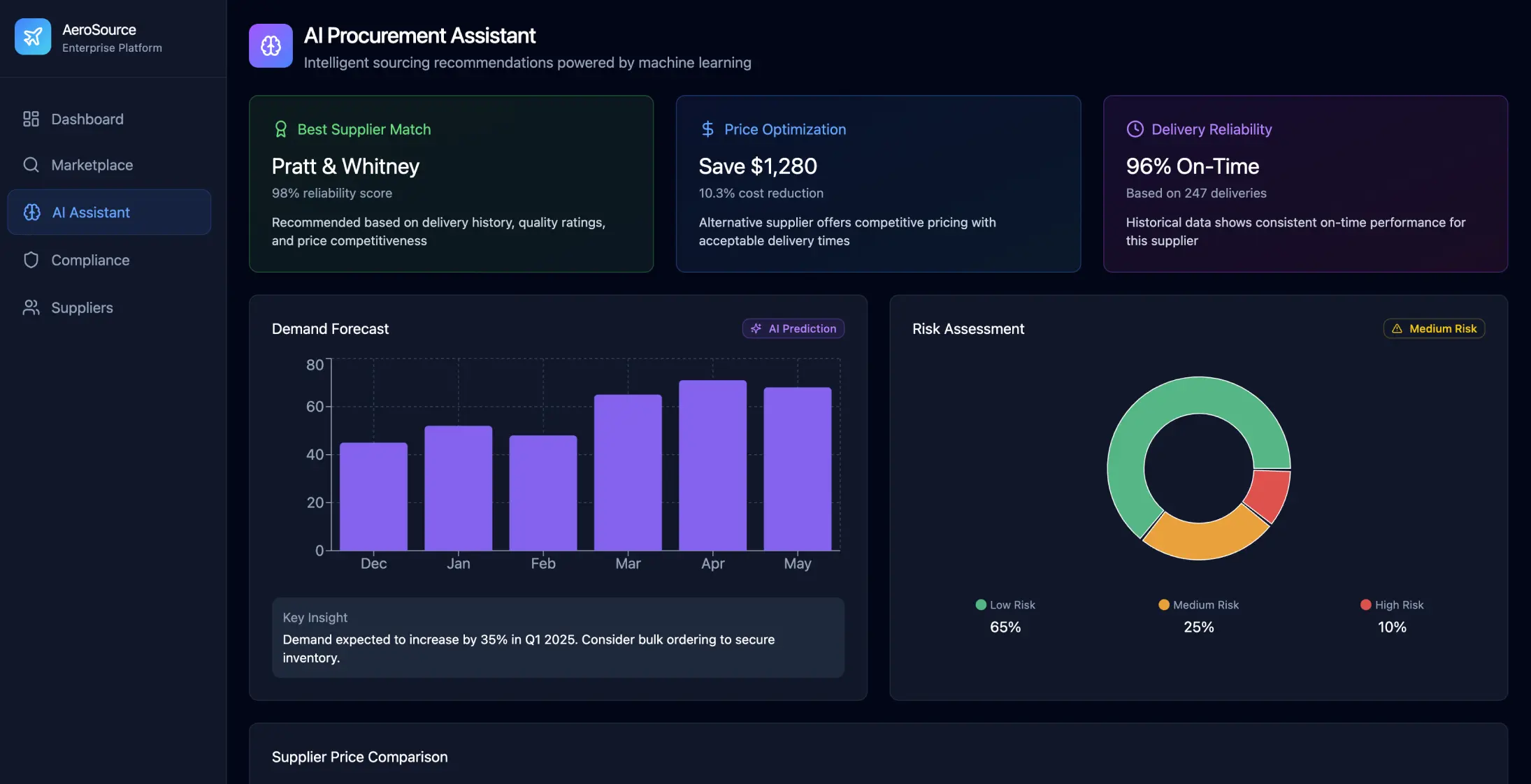Image resolution: width=1531 pixels, height=784 pixels.
Task: Click the AI Assistant brain icon
Action: pos(32,212)
